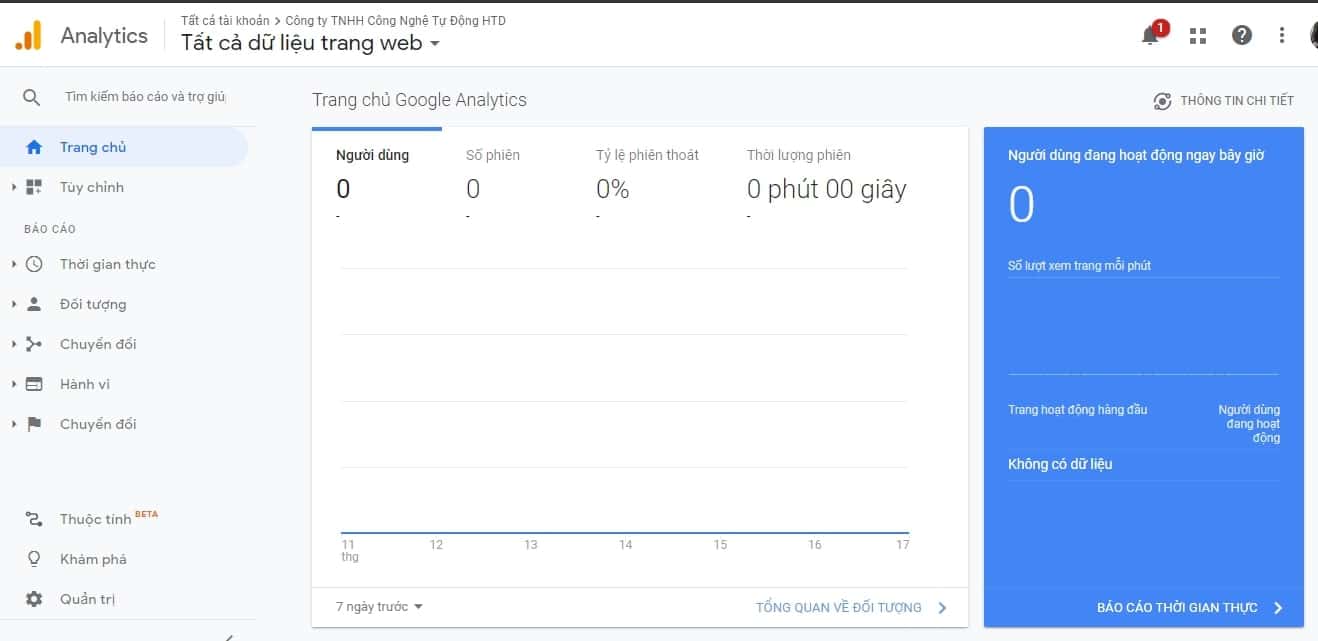
Task: Click the TỔNG QUAN VỀ ĐỐI TƯỢNG link
Action: click(838, 606)
